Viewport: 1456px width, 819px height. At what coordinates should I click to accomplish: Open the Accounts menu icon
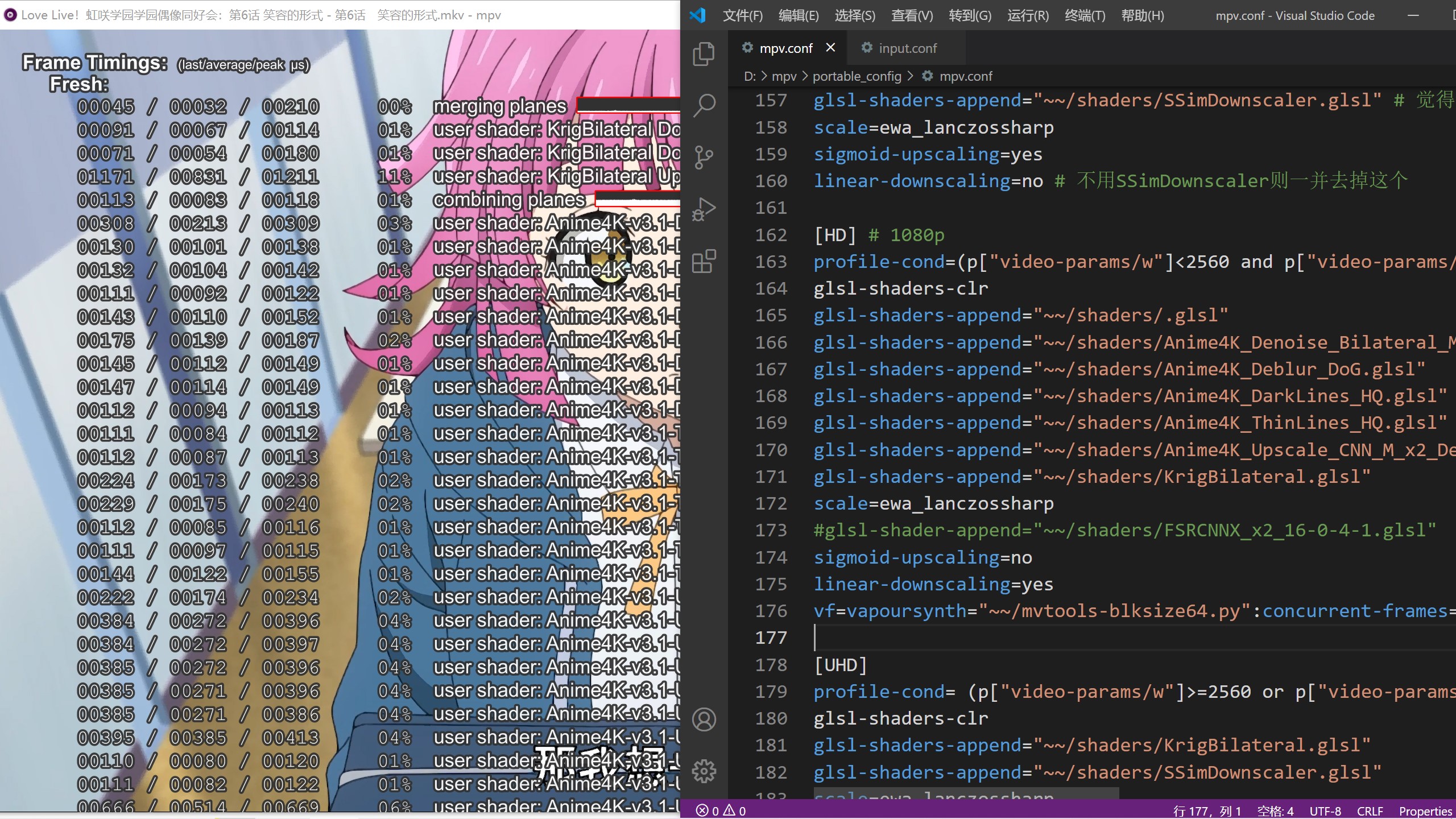[x=704, y=719]
